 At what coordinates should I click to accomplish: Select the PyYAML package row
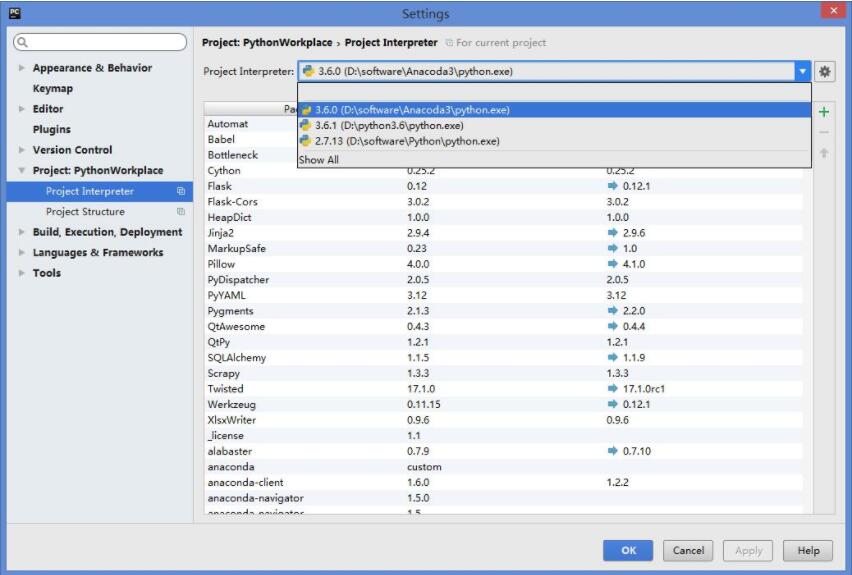[x=503, y=295]
